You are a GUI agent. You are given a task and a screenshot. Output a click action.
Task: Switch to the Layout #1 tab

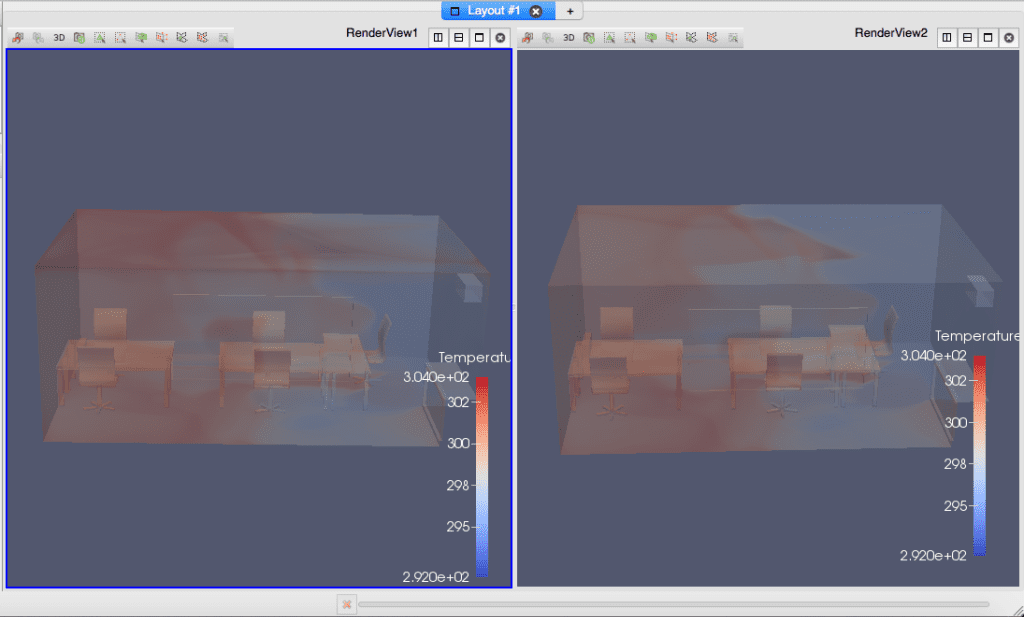coord(488,11)
